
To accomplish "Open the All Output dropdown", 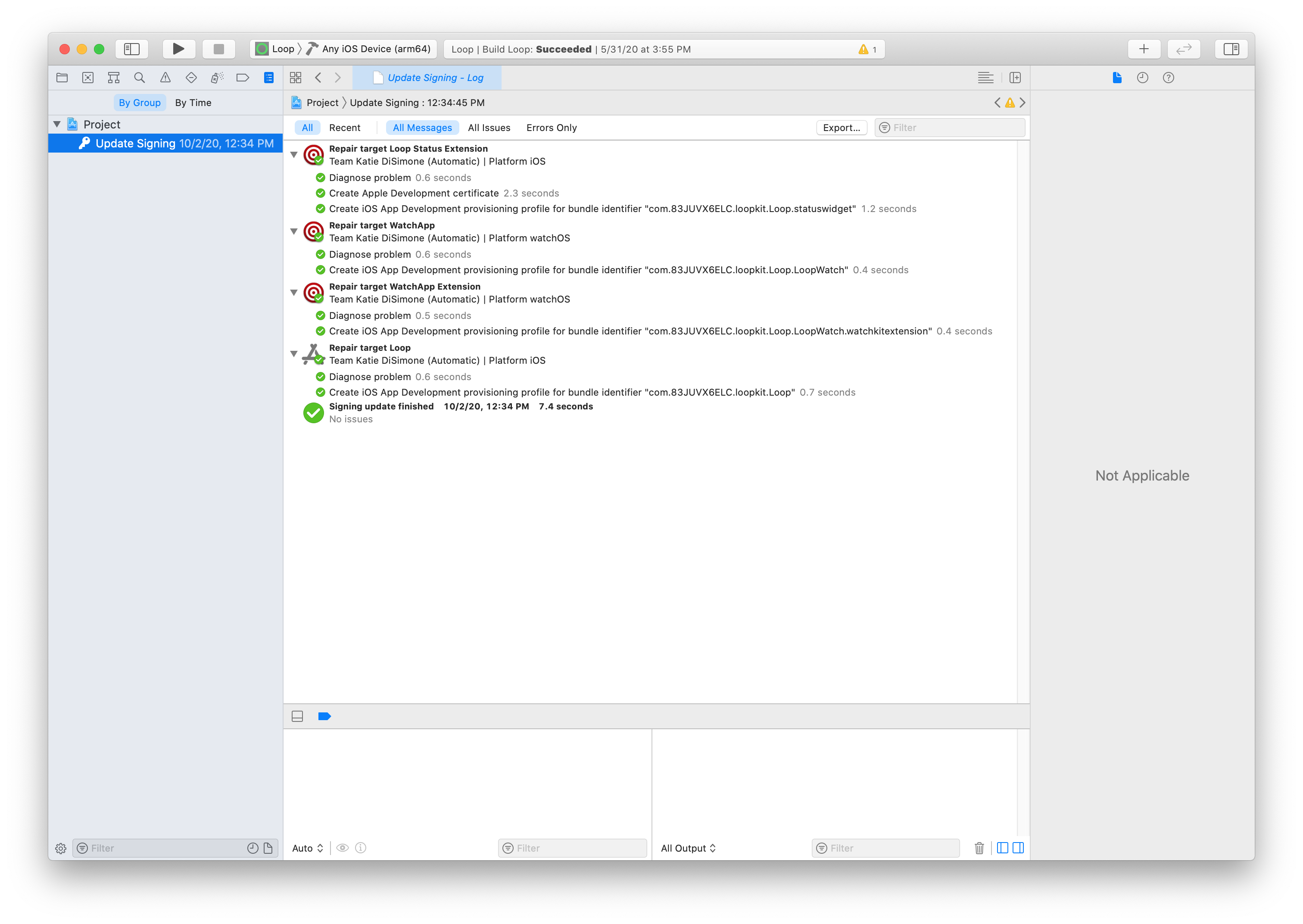I will (x=688, y=848).
